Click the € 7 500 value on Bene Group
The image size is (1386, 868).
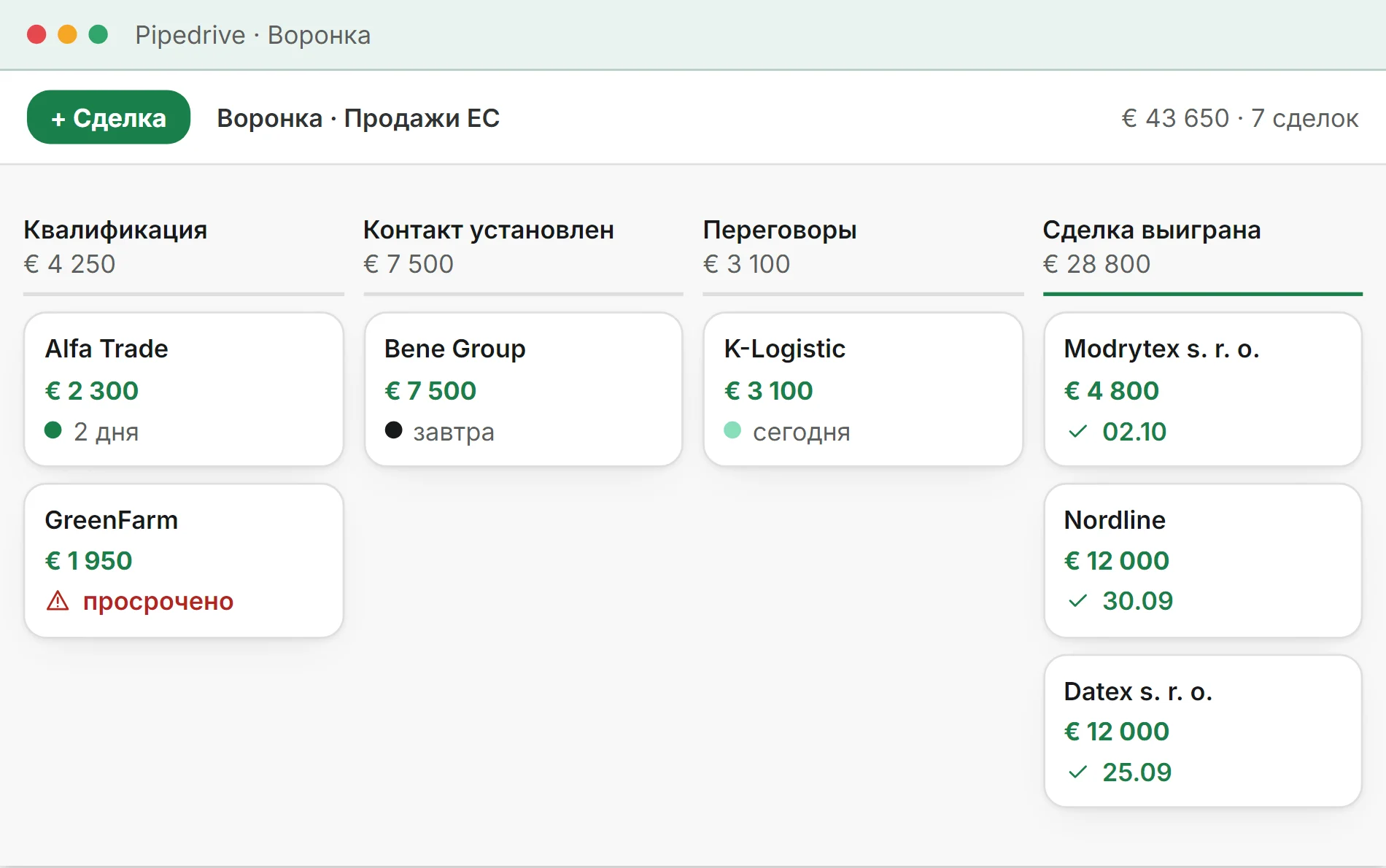pyautogui.click(x=430, y=390)
